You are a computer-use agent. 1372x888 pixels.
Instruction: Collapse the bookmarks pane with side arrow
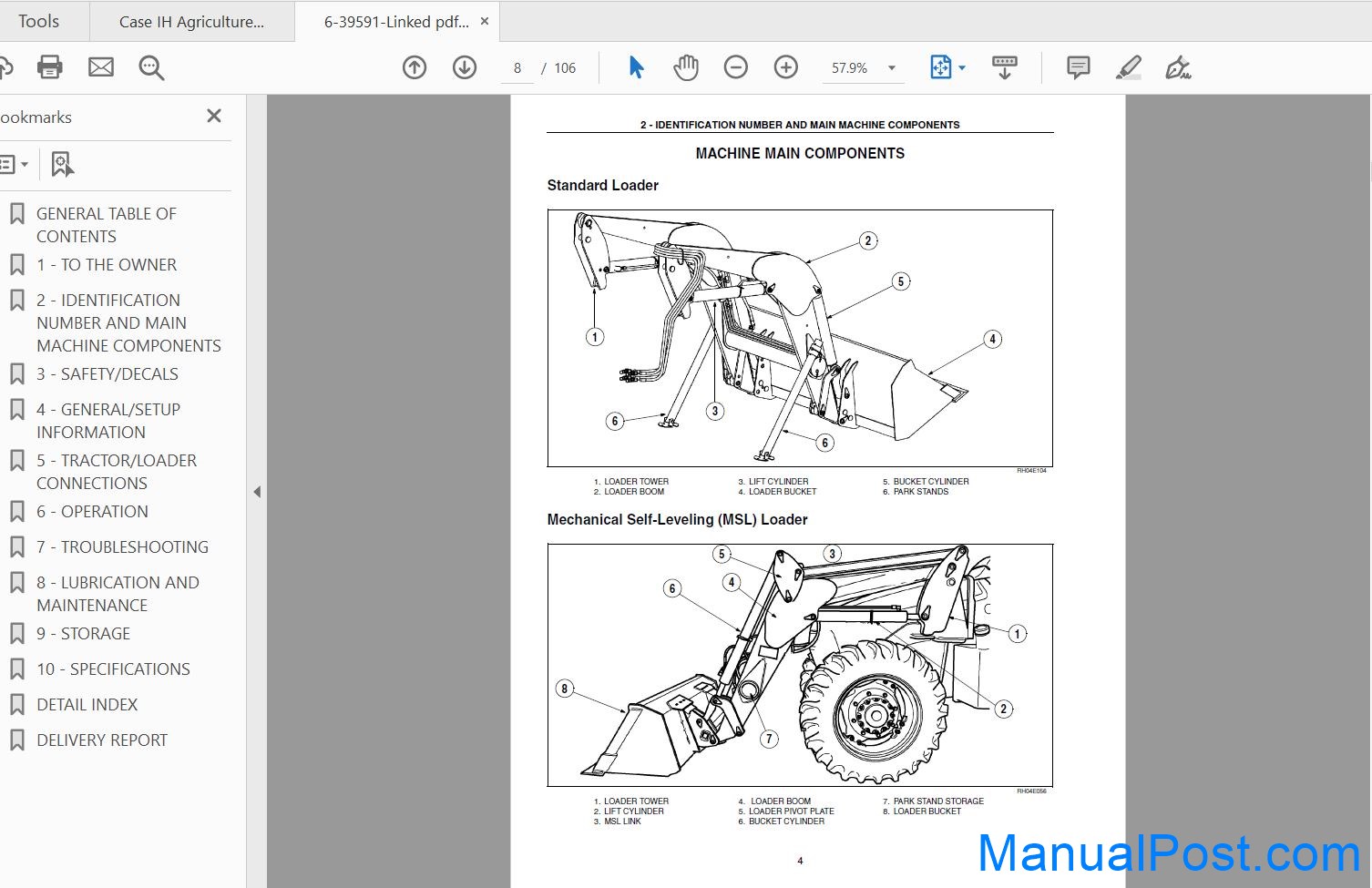coord(257,492)
